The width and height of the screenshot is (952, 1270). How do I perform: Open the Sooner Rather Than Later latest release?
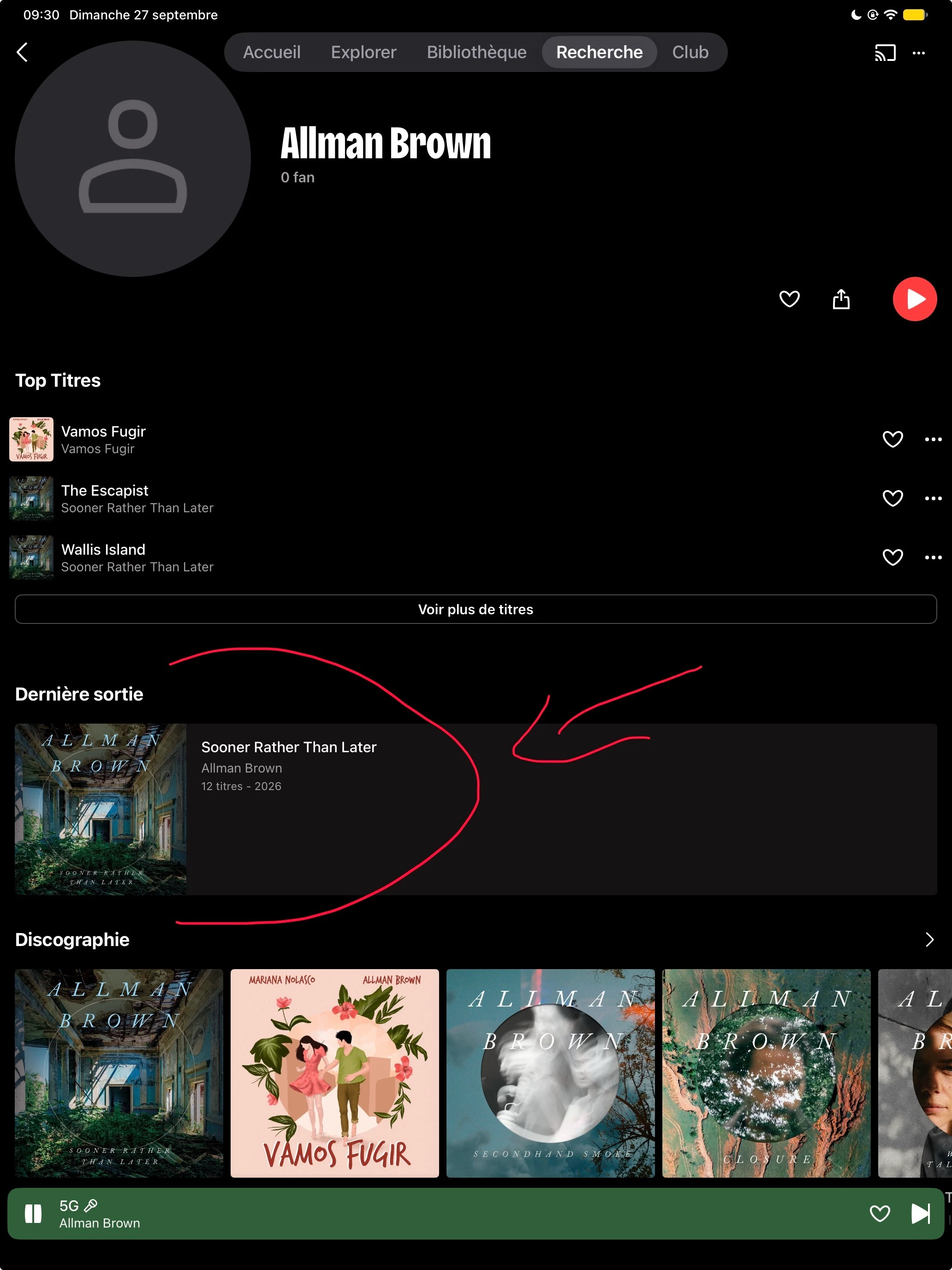tap(476, 809)
